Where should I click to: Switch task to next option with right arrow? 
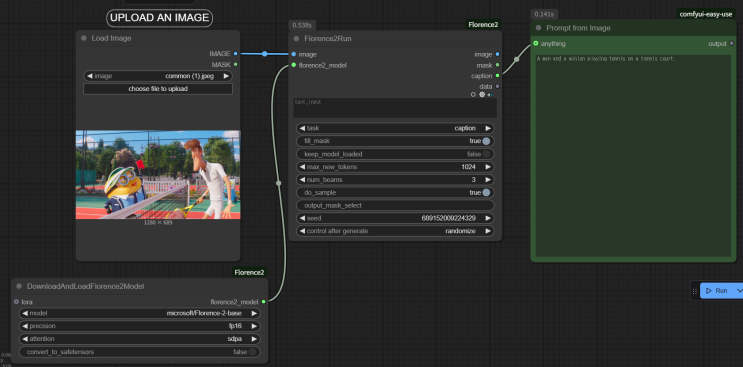coord(488,128)
